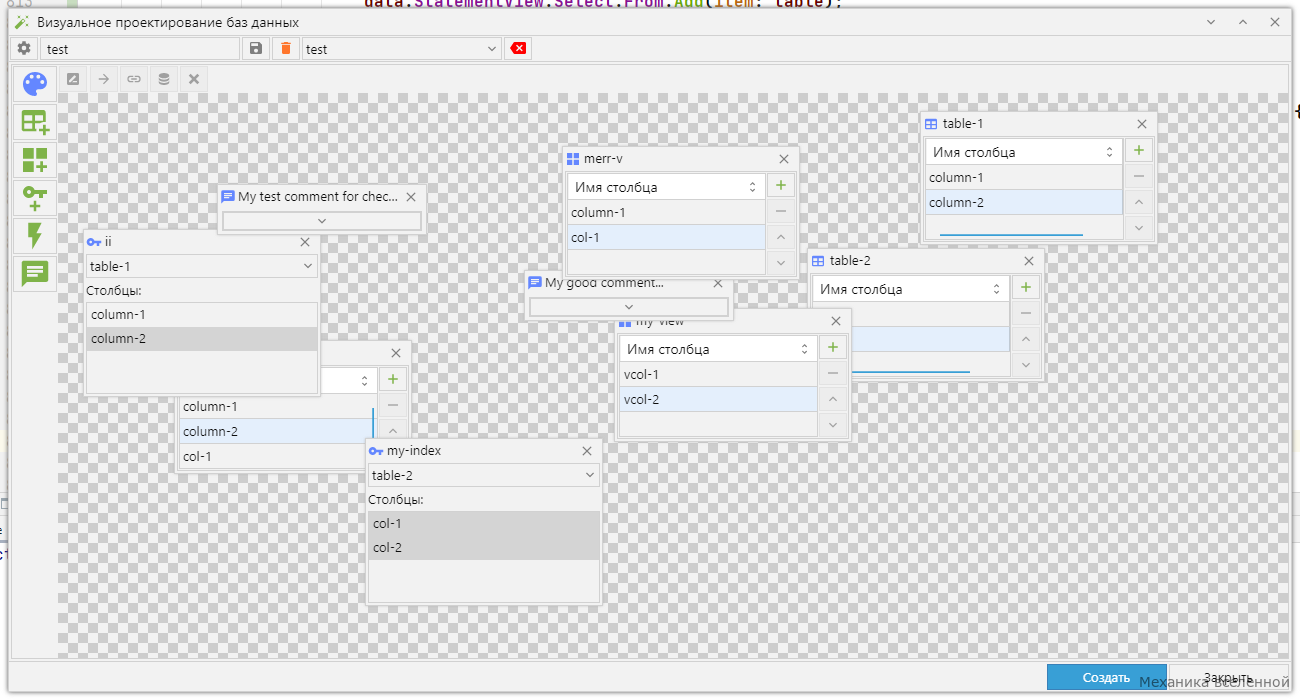Select column-1 in ii index panel

tap(202, 314)
